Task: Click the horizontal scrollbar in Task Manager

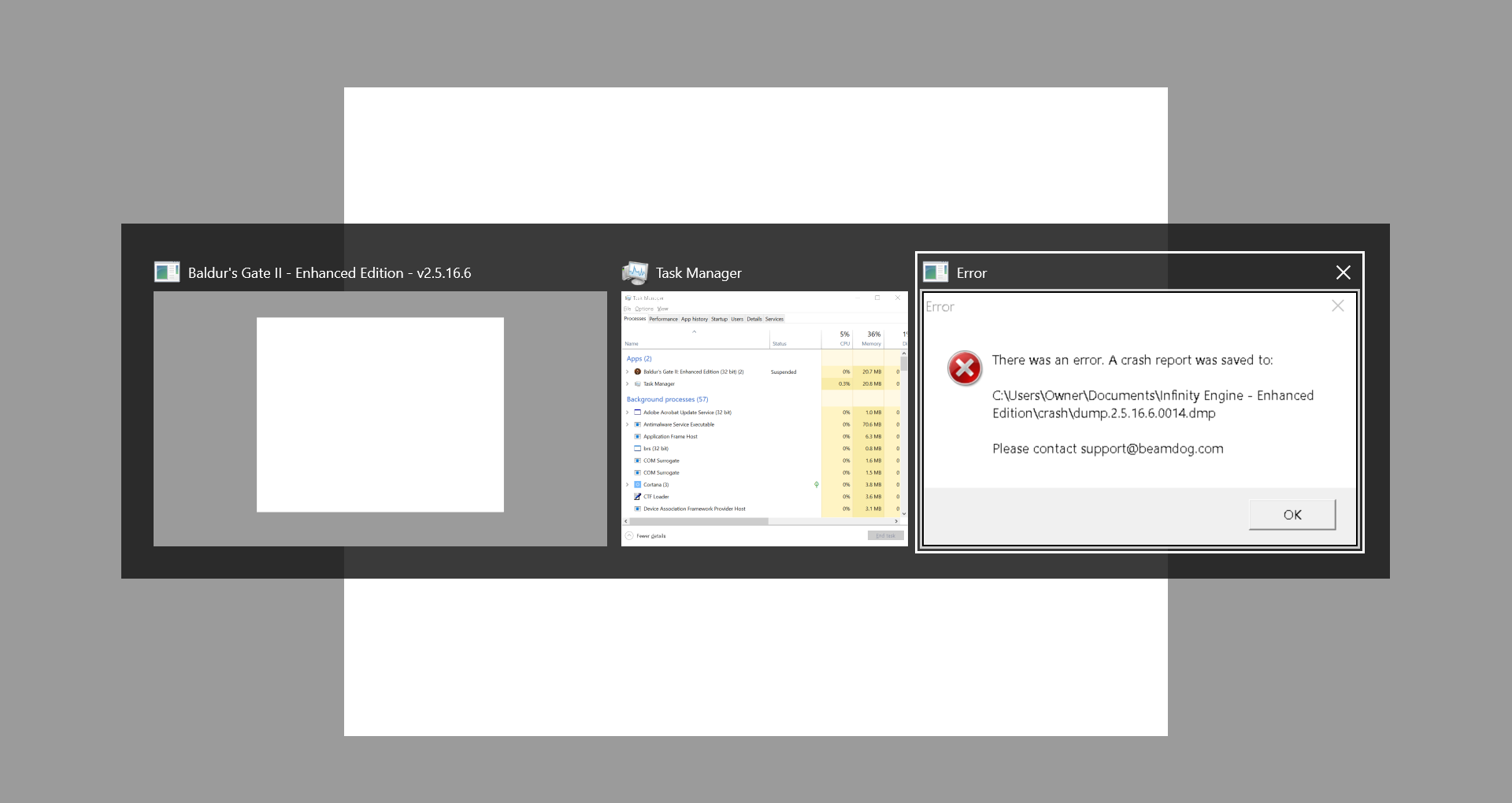Action: pos(697,521)
